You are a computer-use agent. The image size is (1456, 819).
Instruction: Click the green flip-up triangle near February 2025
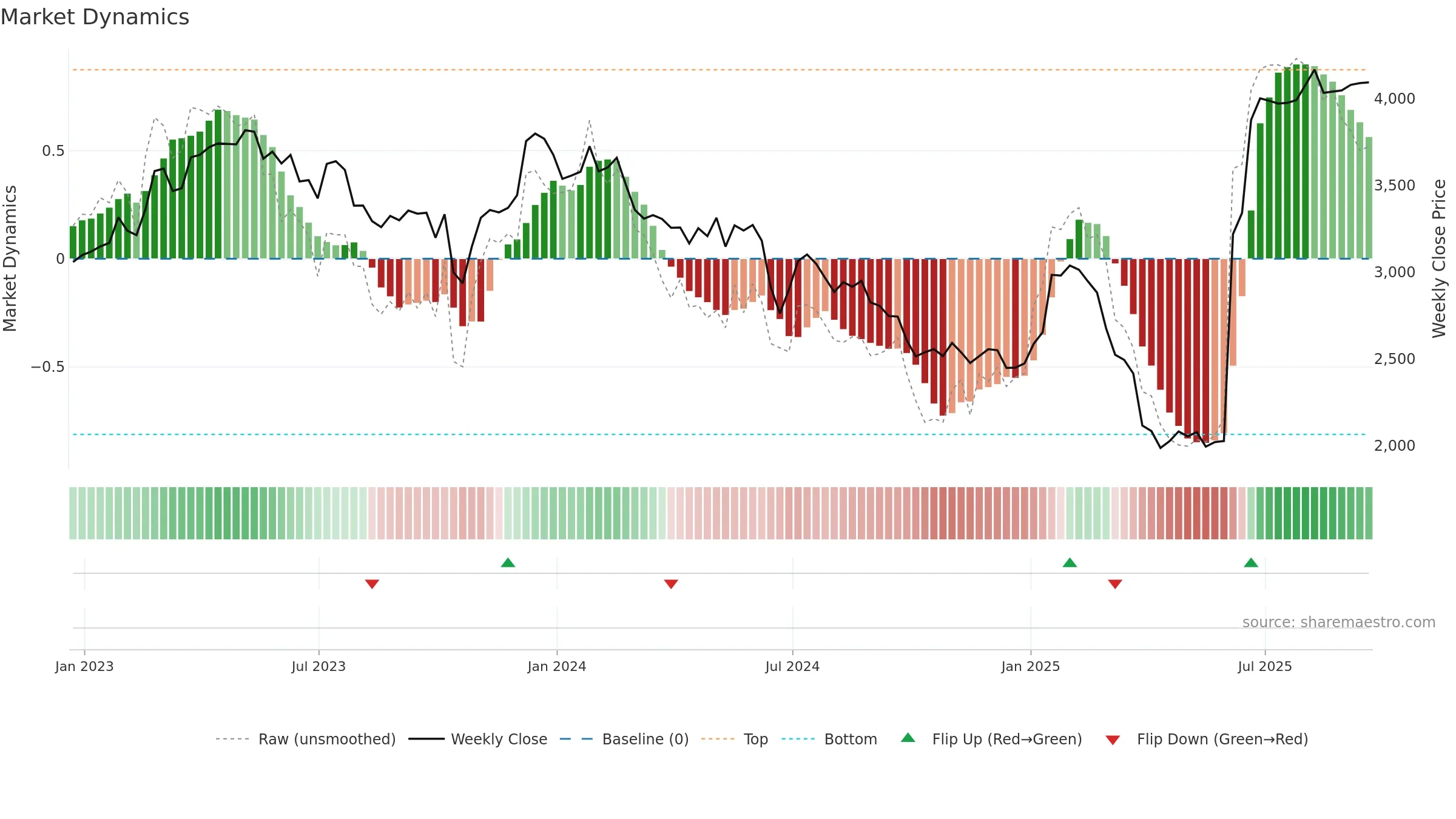click(1070, 562)
